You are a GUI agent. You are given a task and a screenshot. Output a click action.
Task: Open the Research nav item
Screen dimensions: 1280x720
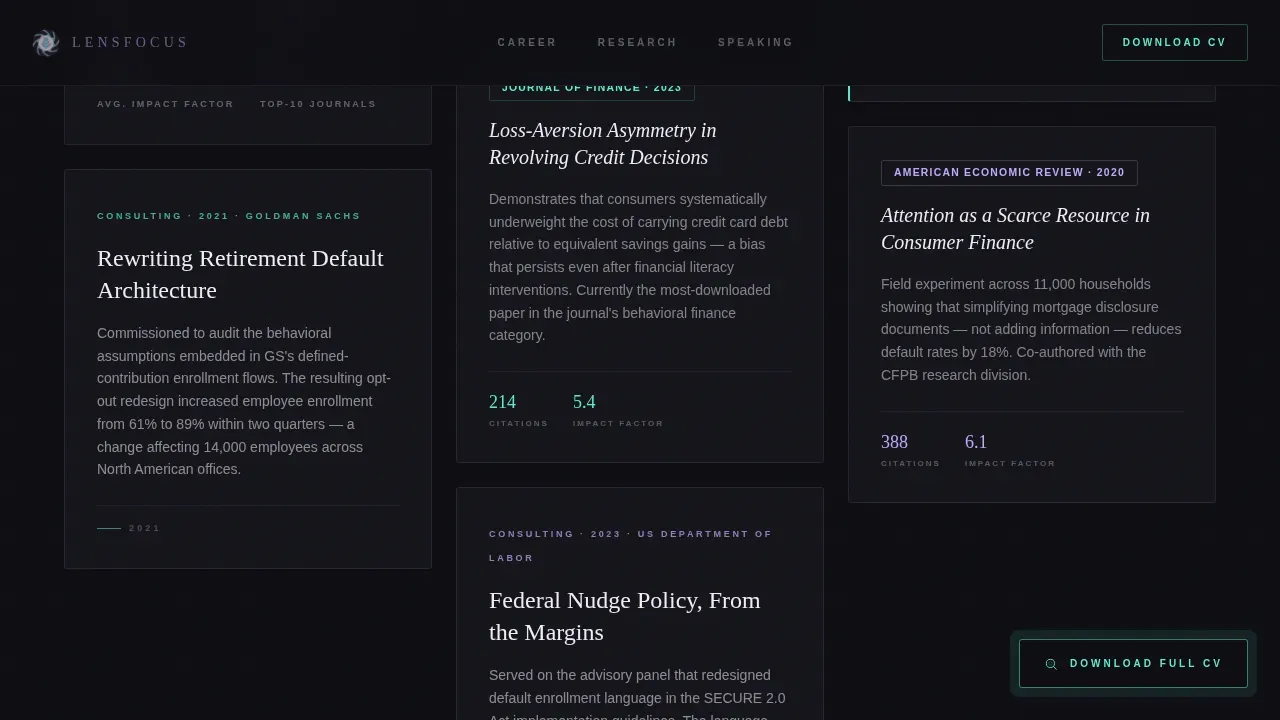[x=637, y=42]
